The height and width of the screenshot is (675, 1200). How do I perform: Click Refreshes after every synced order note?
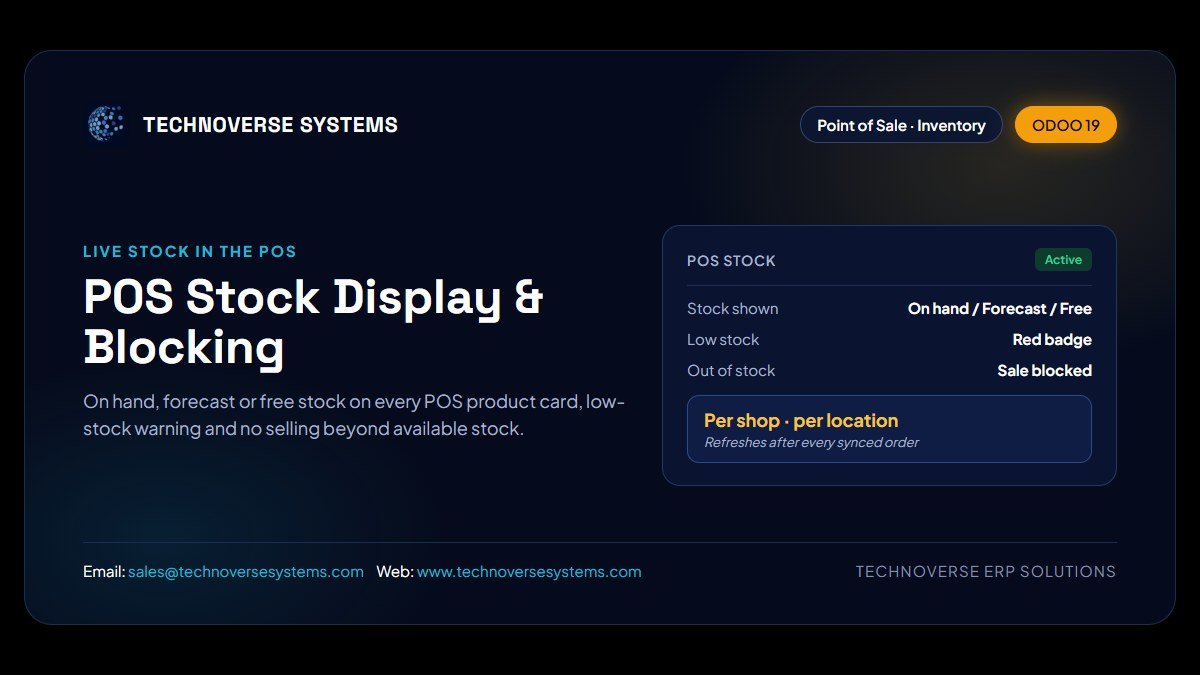click(811, 442)
